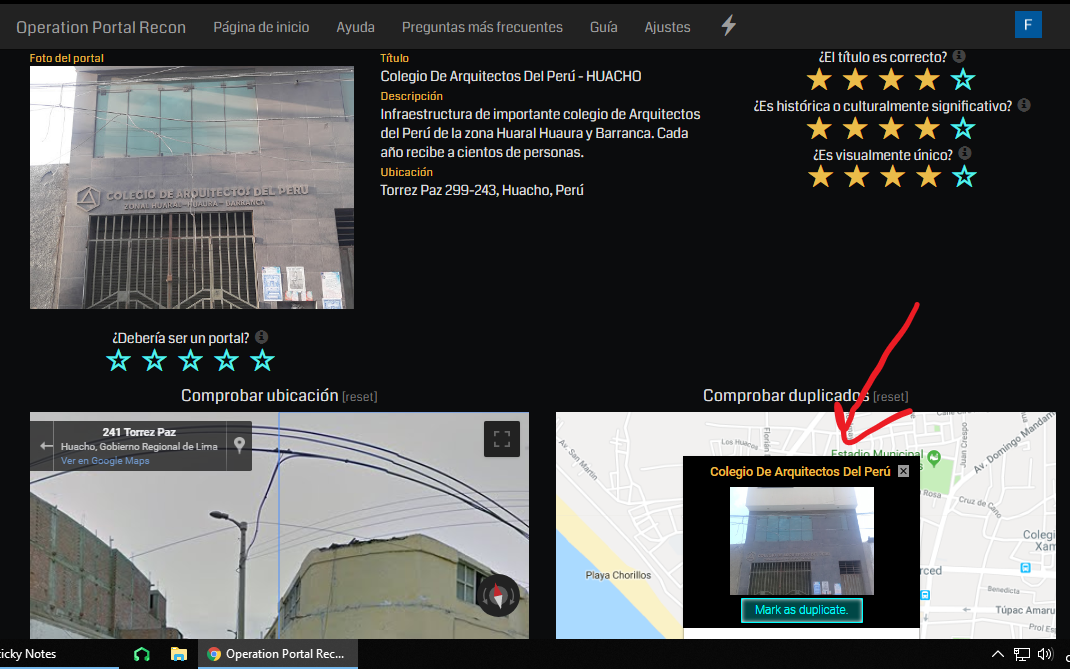
Task: Open the Ayuda menu item
Action: (x=356, y=27)
